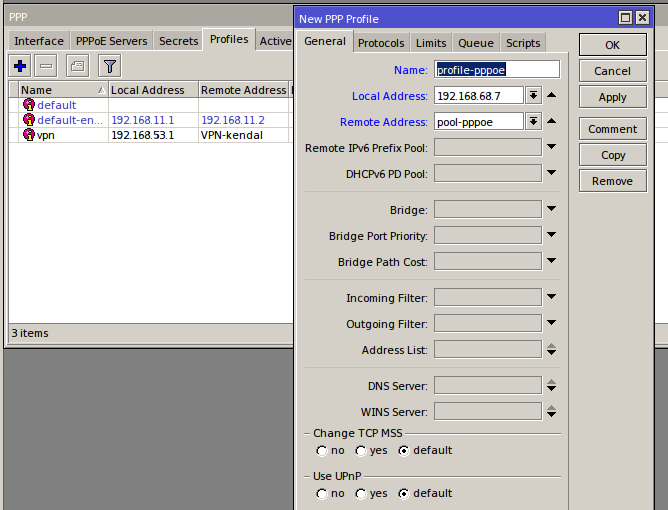Collapse the Local Address field arrow
Image resolution: width=668 pixels, height=510 pixels.
551,95
